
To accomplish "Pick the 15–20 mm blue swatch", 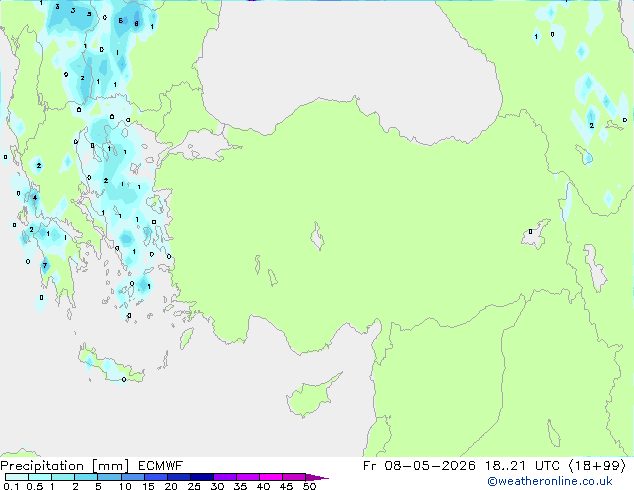I will [155, 477].
